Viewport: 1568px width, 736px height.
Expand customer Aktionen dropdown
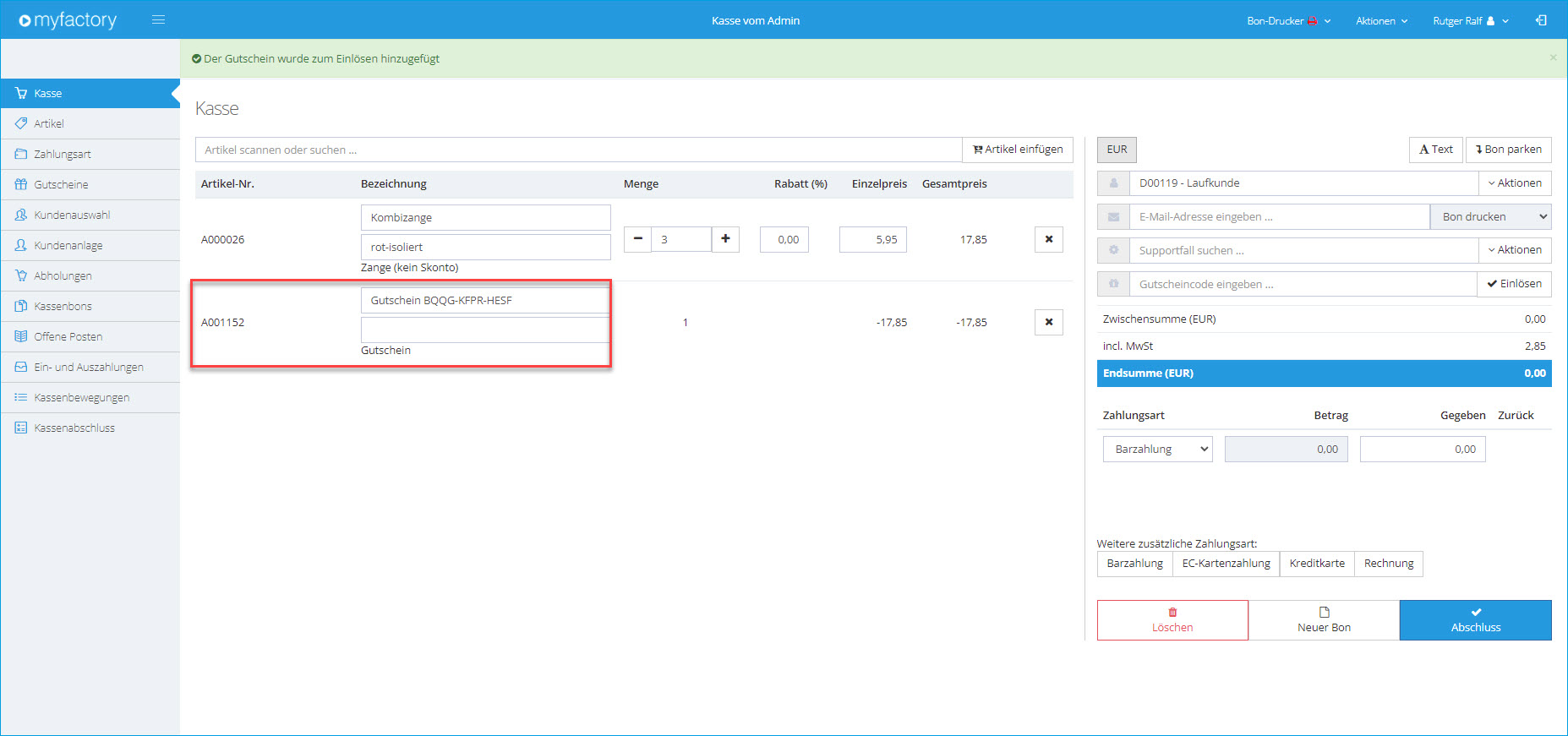(x=1515, y=183)
